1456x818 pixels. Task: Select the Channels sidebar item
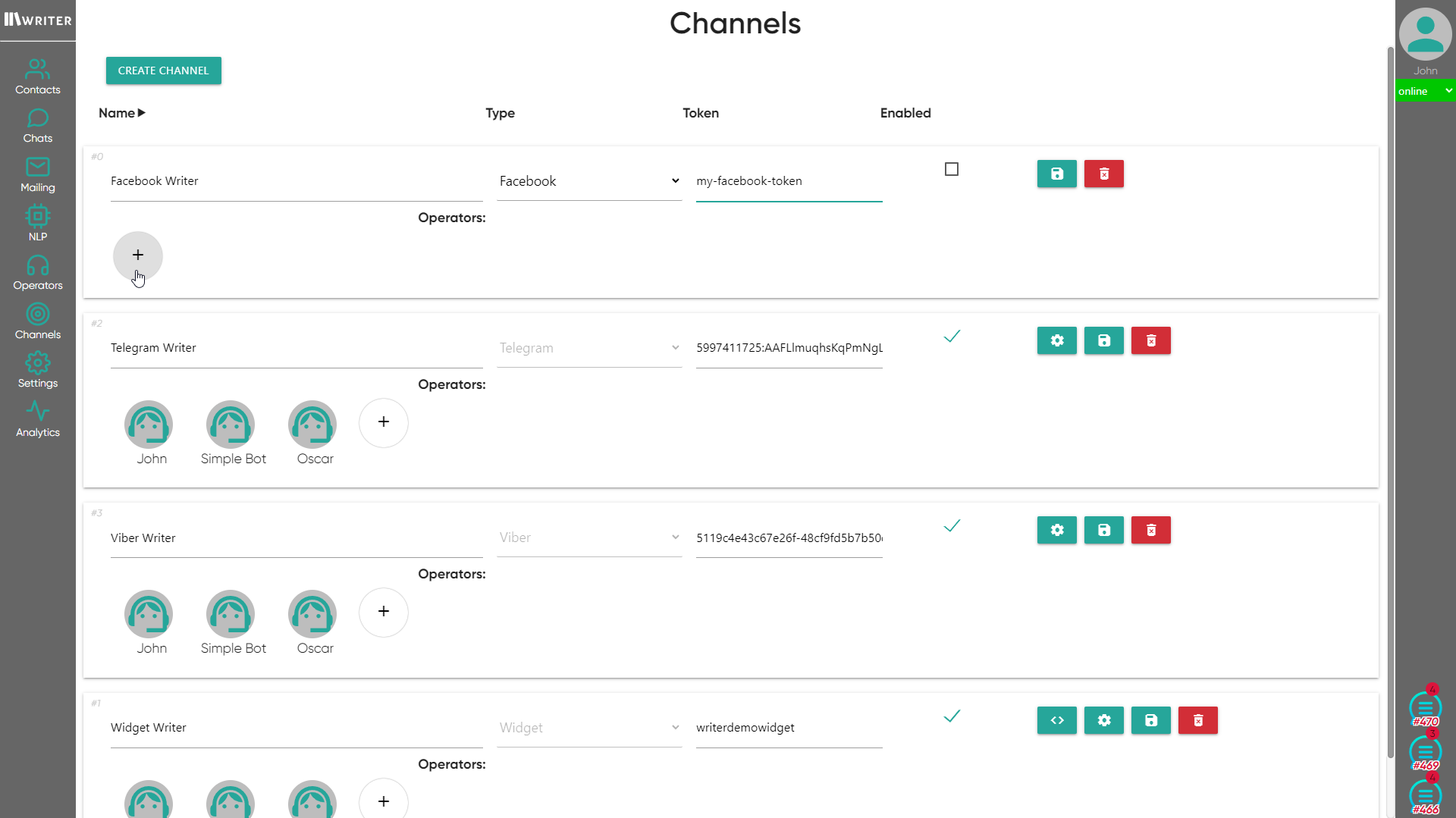[x=38, y=322]
